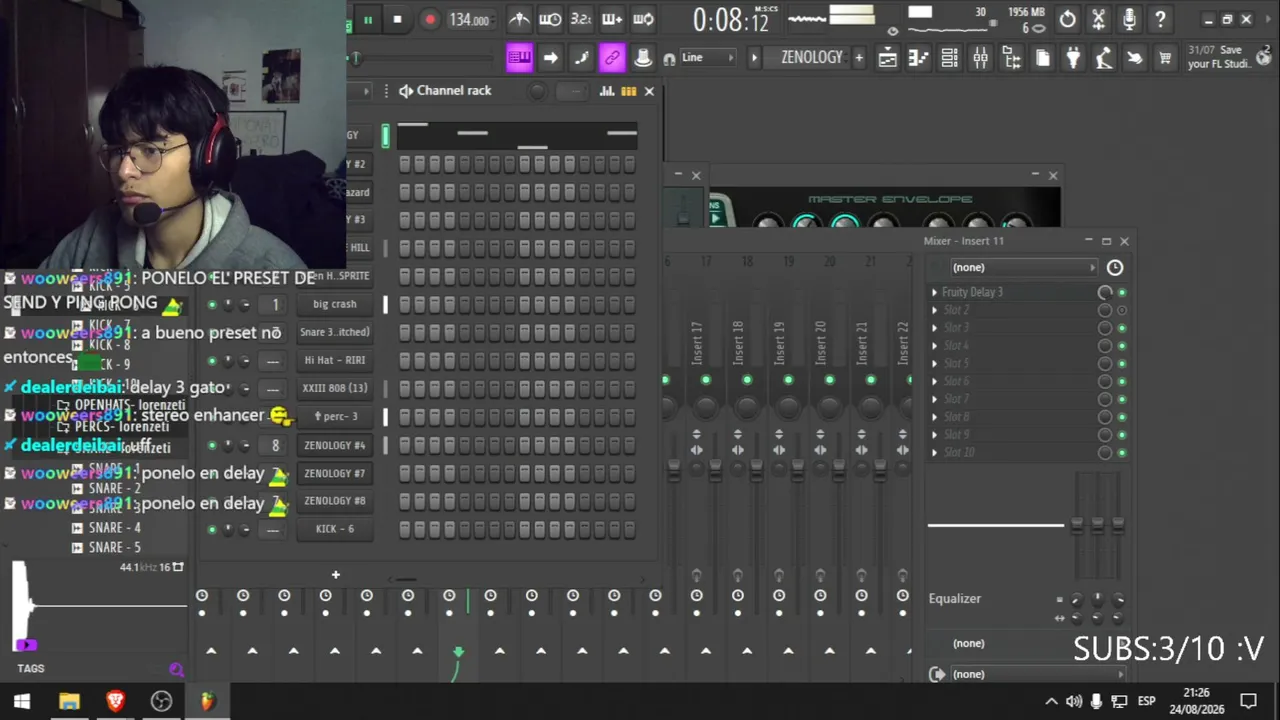Viewport: 1280px width, 720px height.
Task: Arm the red record button
Action: coord(430,20)
